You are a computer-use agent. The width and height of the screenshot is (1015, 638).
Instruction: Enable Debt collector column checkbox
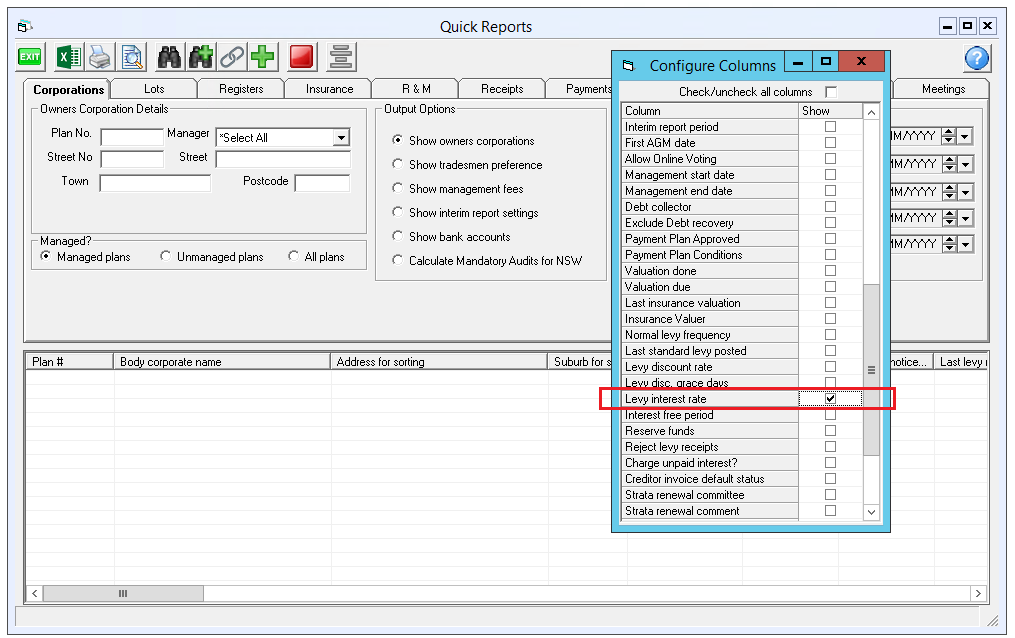[831, 206]
